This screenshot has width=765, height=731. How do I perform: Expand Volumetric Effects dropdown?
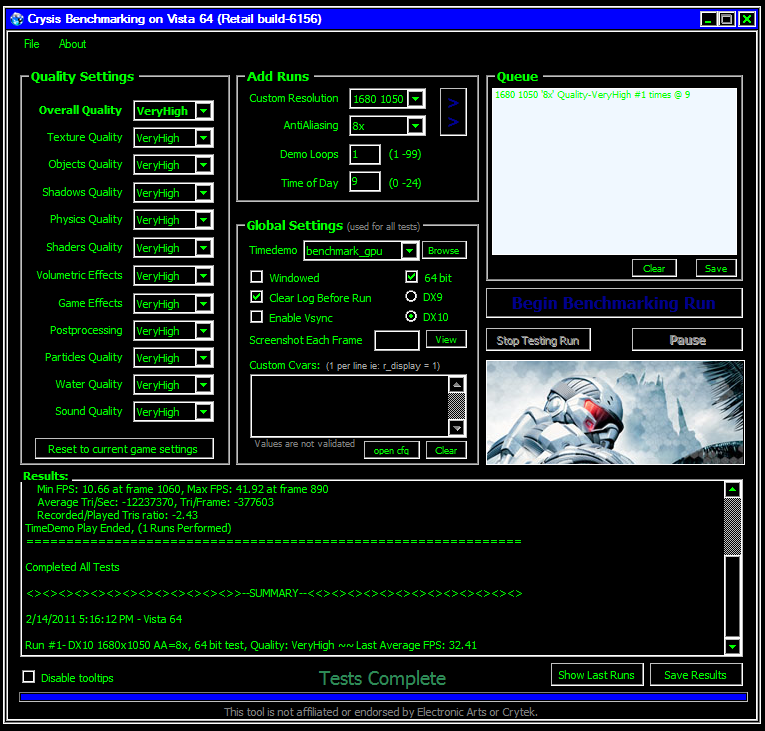[x=204, y=276]
